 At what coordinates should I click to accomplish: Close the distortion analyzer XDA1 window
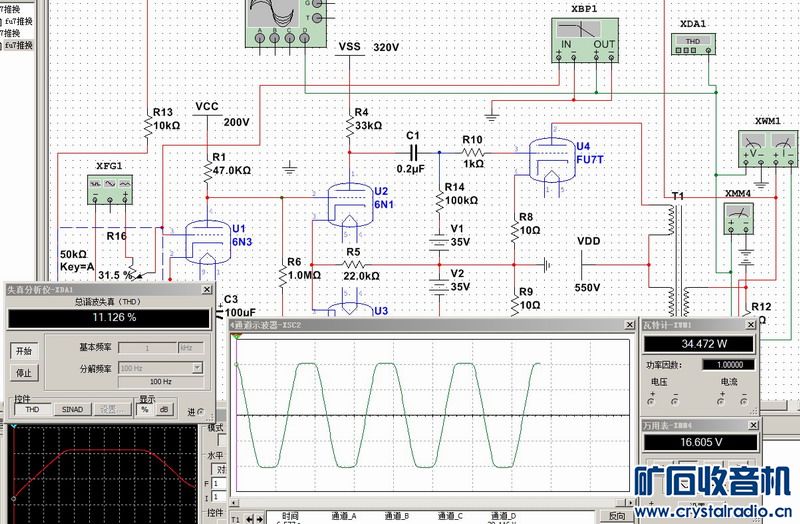tap(207, 289)
